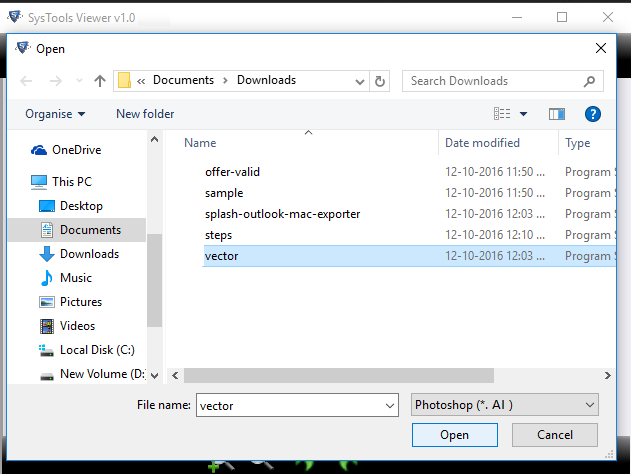Select Documents in the address breadcrumb
Screen dimensions: 631x474
[184, 80]
